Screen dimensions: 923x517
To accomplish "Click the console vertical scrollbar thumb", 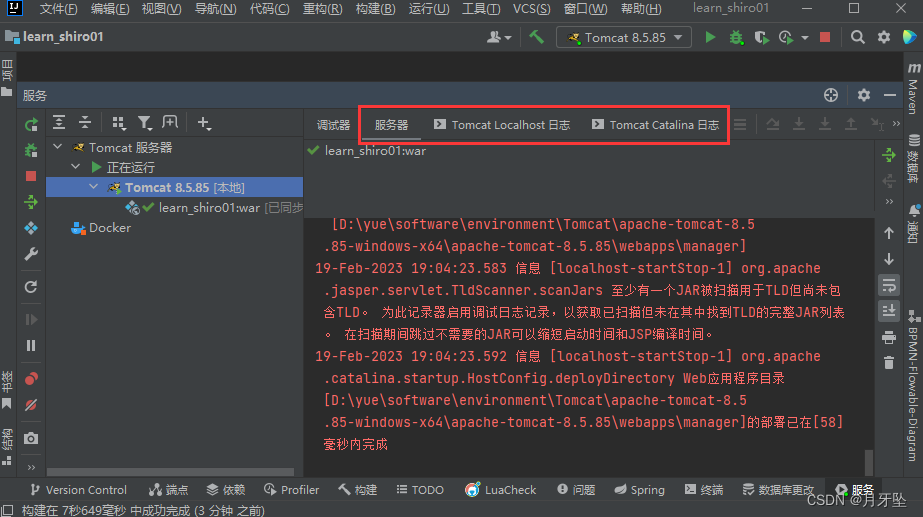I will point(868,462).
